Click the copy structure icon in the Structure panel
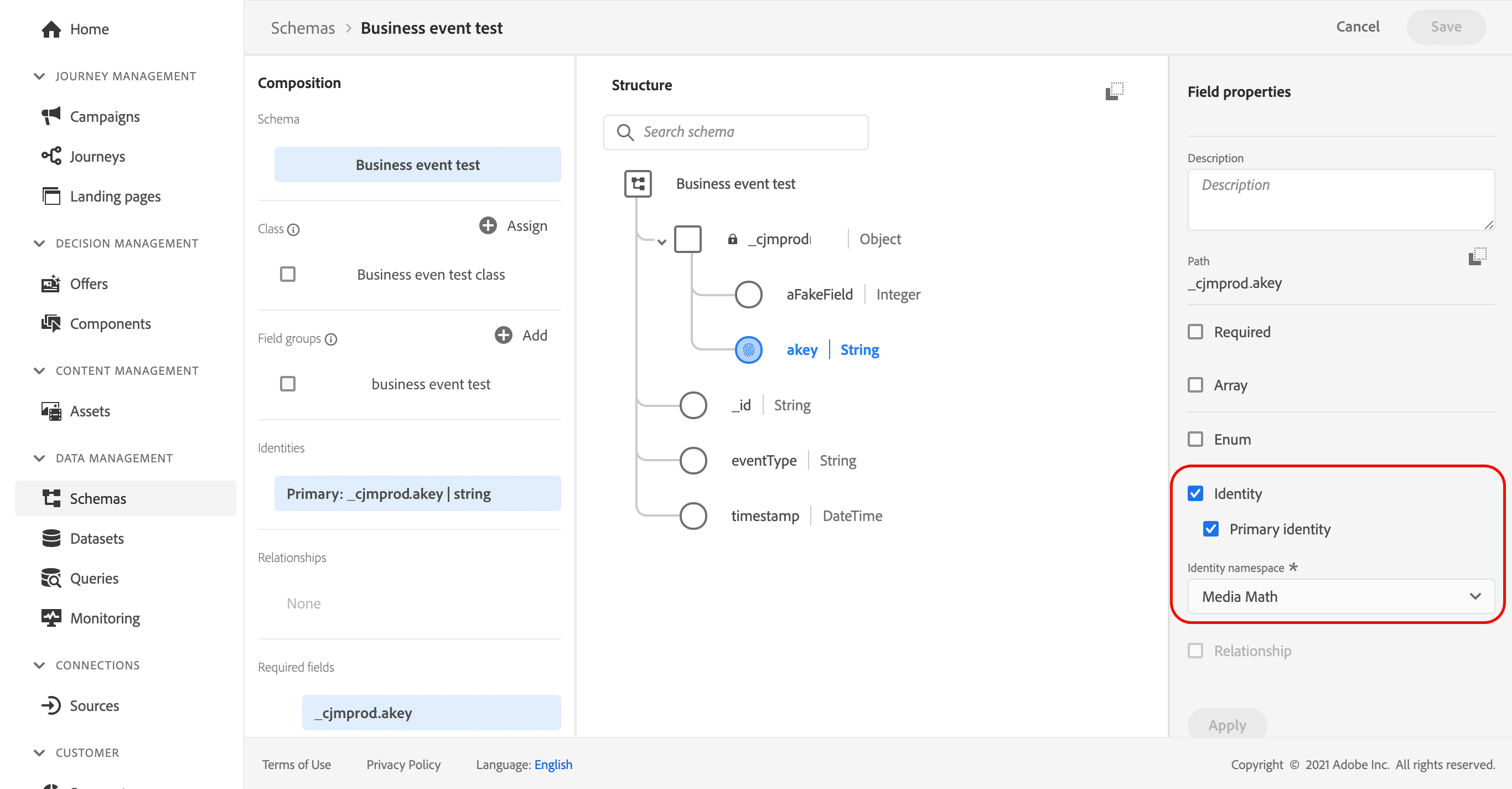The width and height of the screenshot is (1512, 789). tap(1114, 91)
